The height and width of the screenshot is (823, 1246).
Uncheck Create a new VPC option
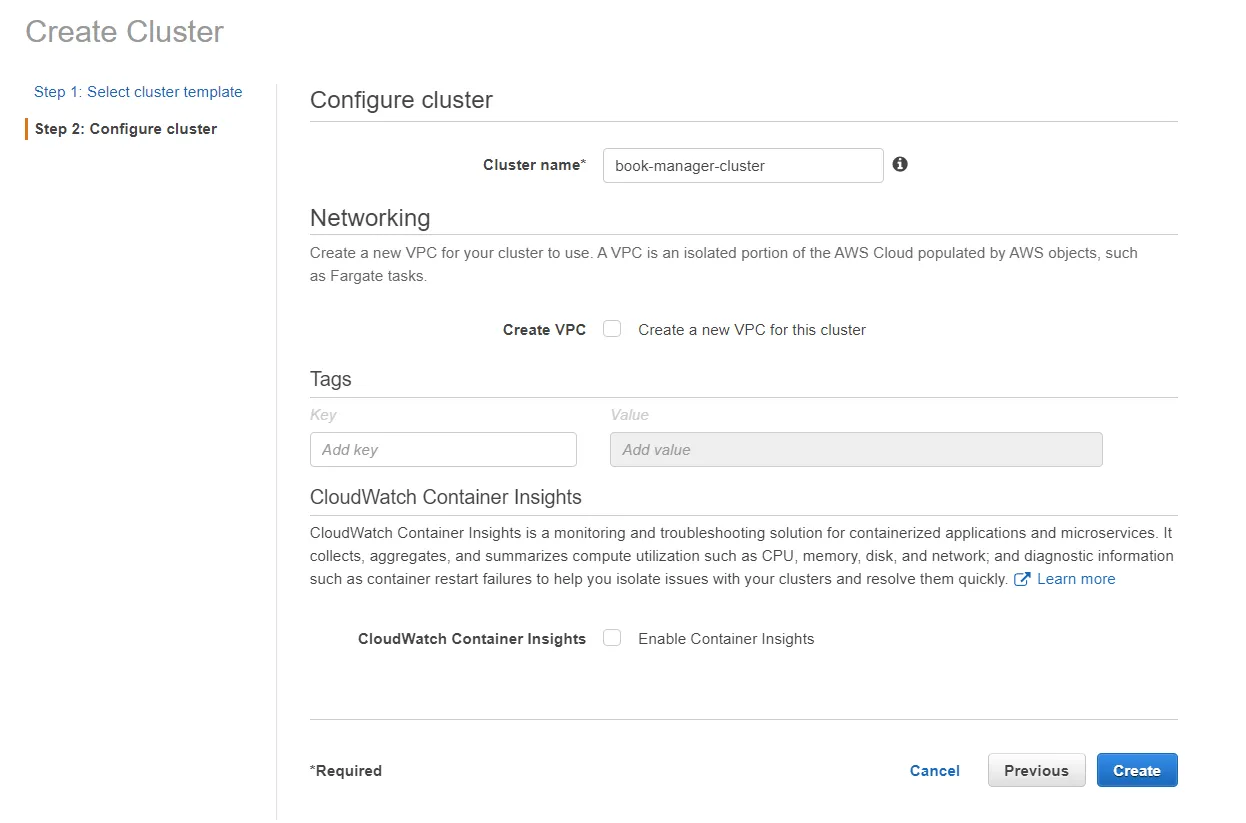point(611,328)
